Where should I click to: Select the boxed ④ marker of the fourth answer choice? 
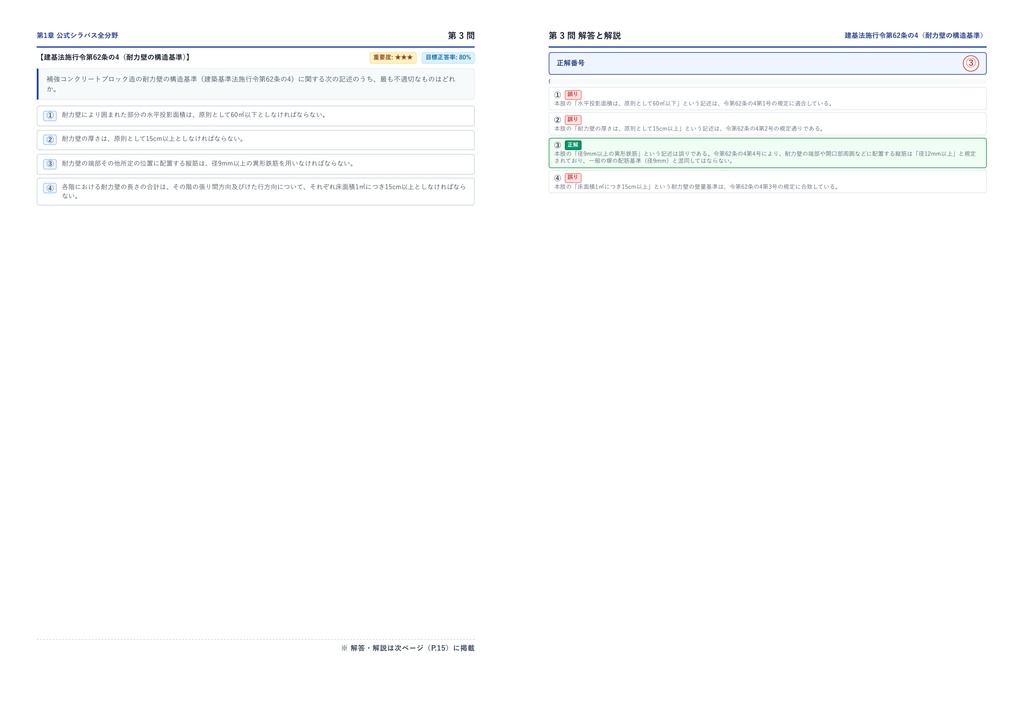50,188
